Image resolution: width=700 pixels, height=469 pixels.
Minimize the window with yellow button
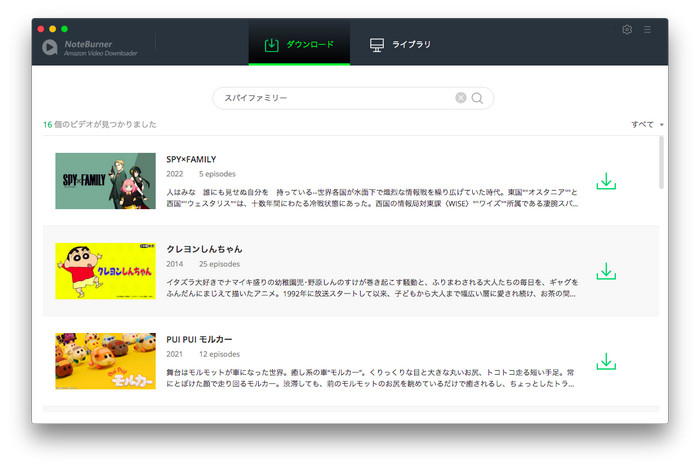[53, 29]
